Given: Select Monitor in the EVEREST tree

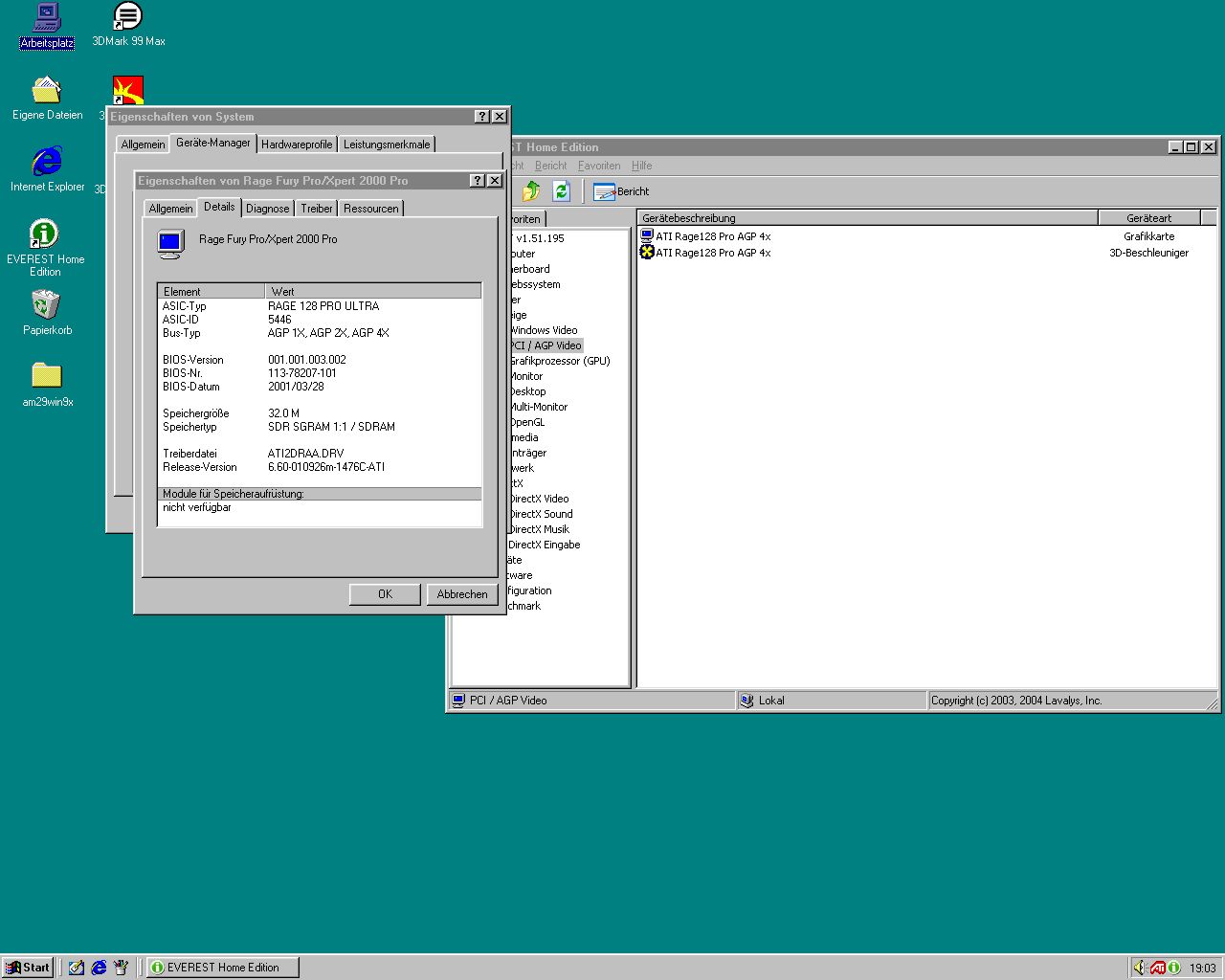Looking at the screenshot, I should point(525,376).
